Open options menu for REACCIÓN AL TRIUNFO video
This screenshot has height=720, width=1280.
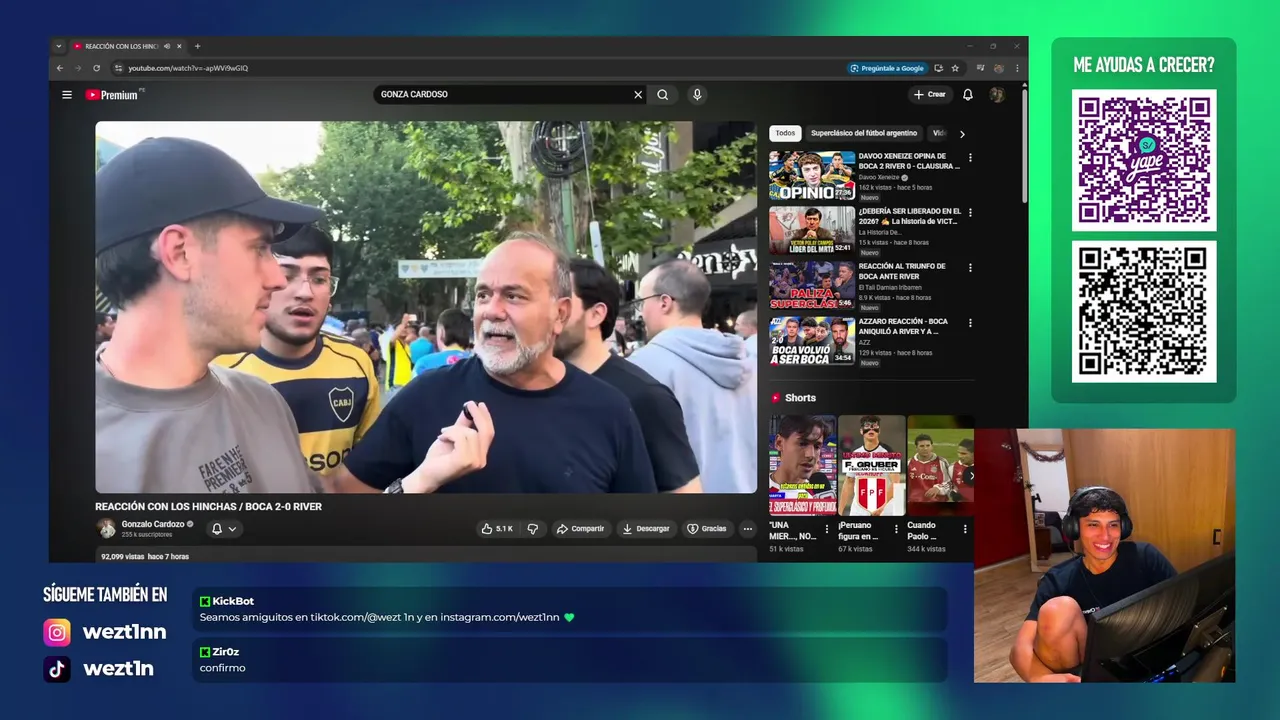click(969, 267)
